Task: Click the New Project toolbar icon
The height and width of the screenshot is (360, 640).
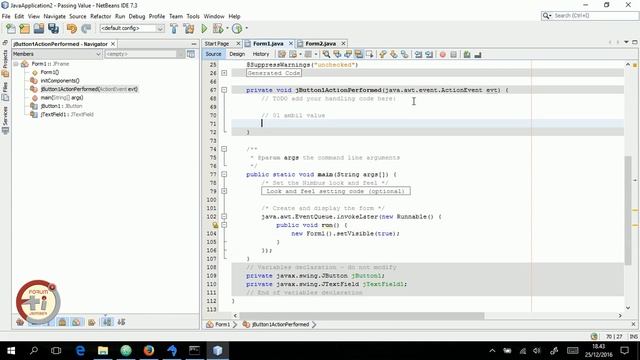Action: point(24,28)
